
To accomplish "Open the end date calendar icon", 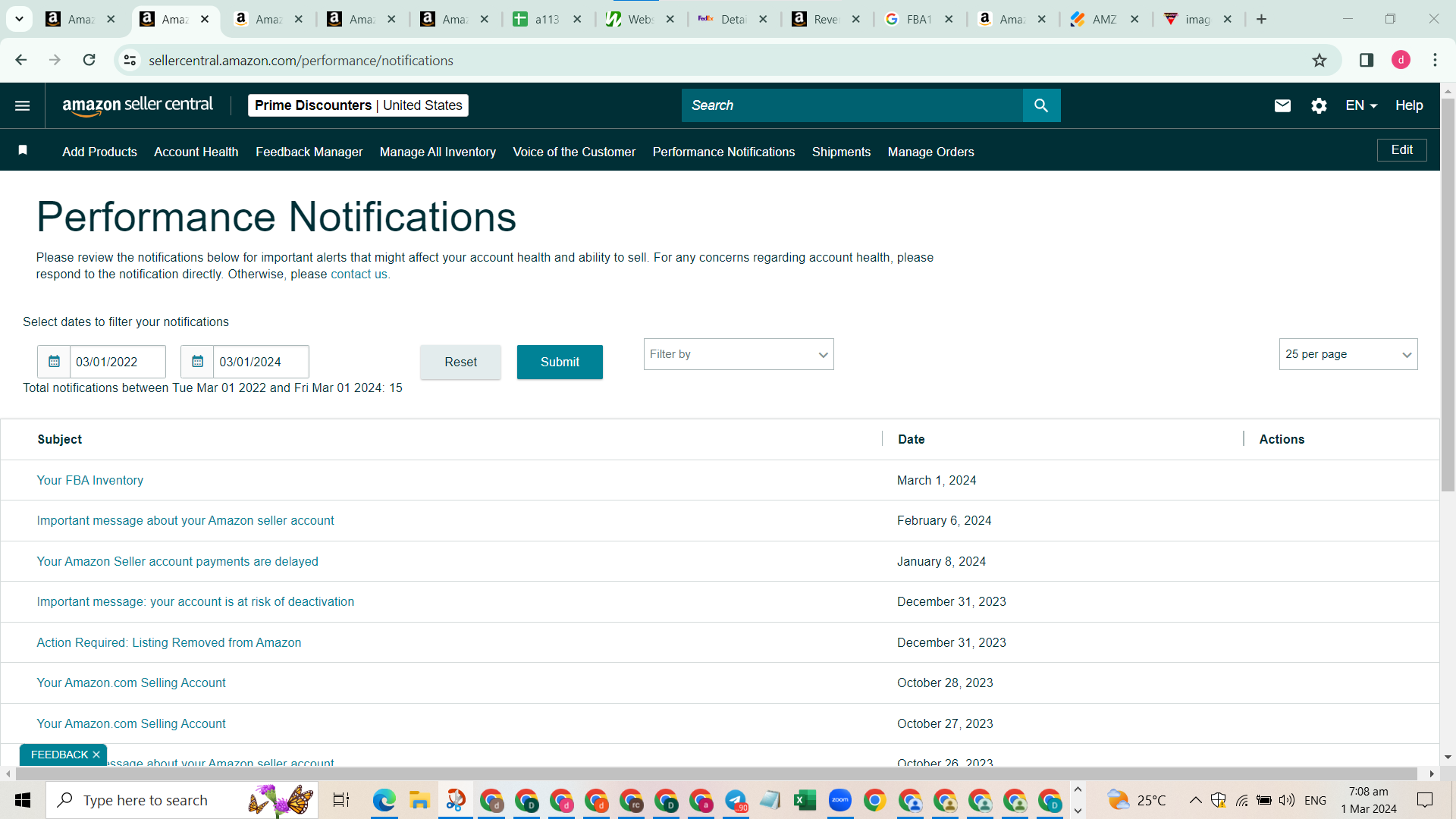I will pyautogui.click(x=197, y=362).
